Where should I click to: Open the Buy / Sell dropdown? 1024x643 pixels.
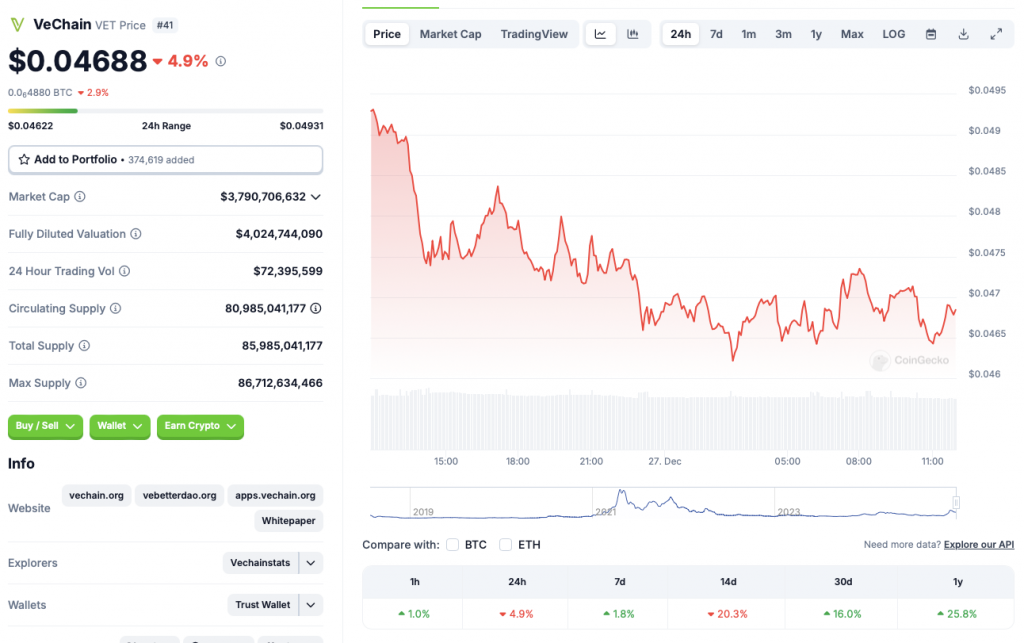[x=45, y=426]
